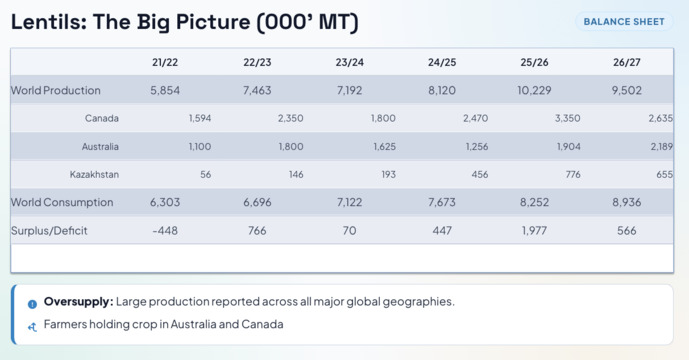The image size is (689, 360).
Task: Click the Lentils: The Big Picture title
Action: tap(185, 22)
